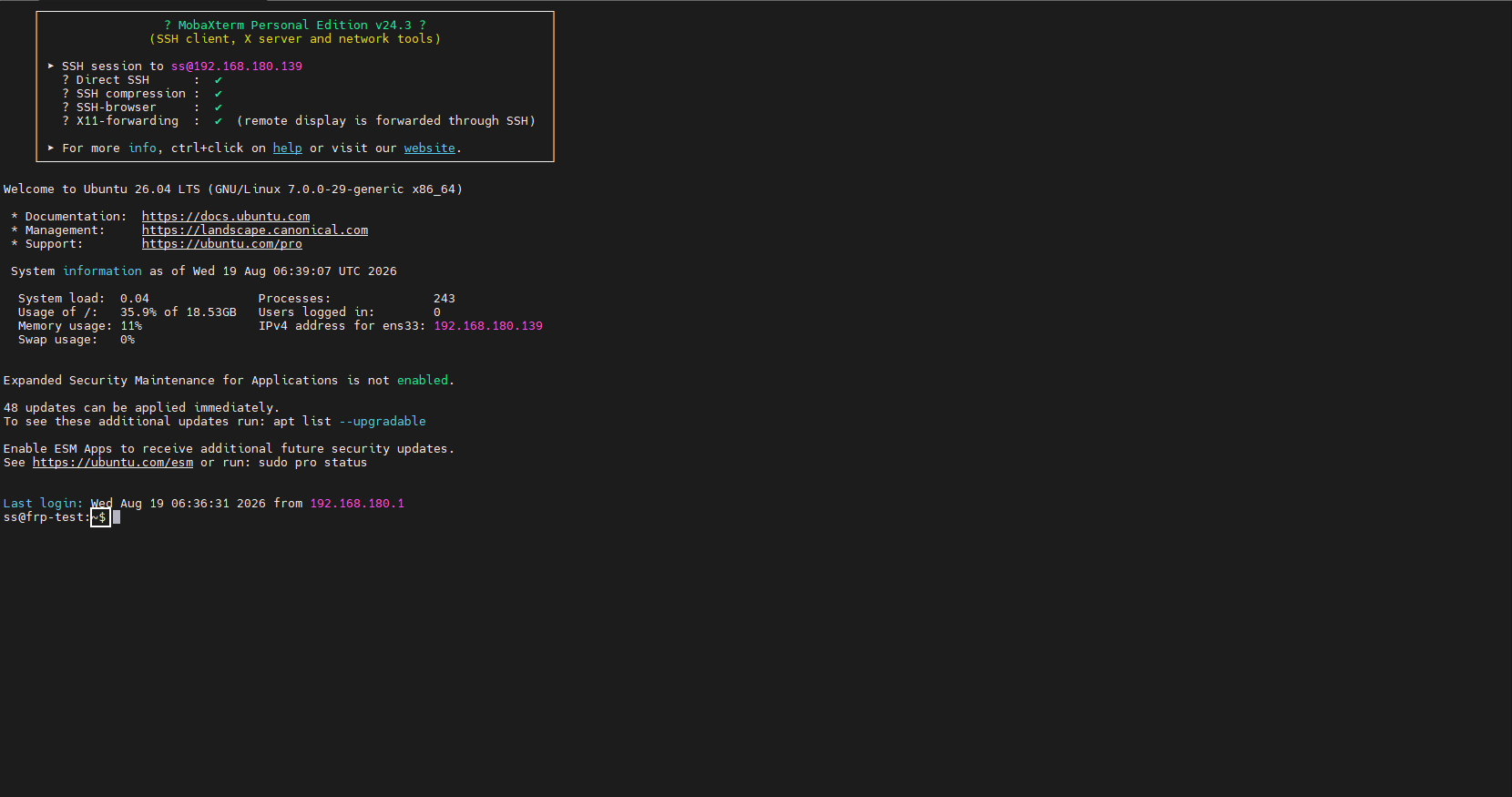
Task: Open the help link in the MobaXterm banner
Action: click(288, 148)
